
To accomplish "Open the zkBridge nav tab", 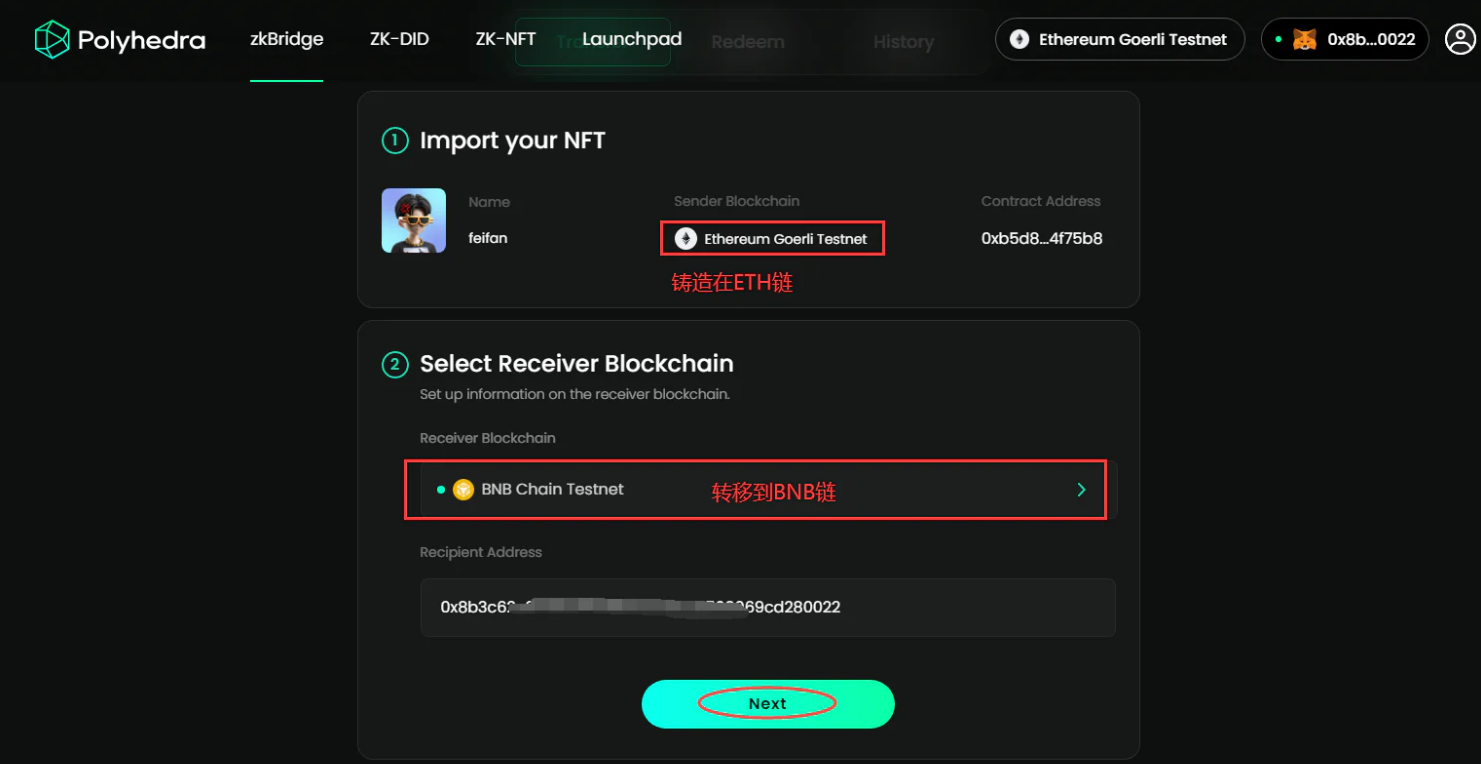I will 286,40.
